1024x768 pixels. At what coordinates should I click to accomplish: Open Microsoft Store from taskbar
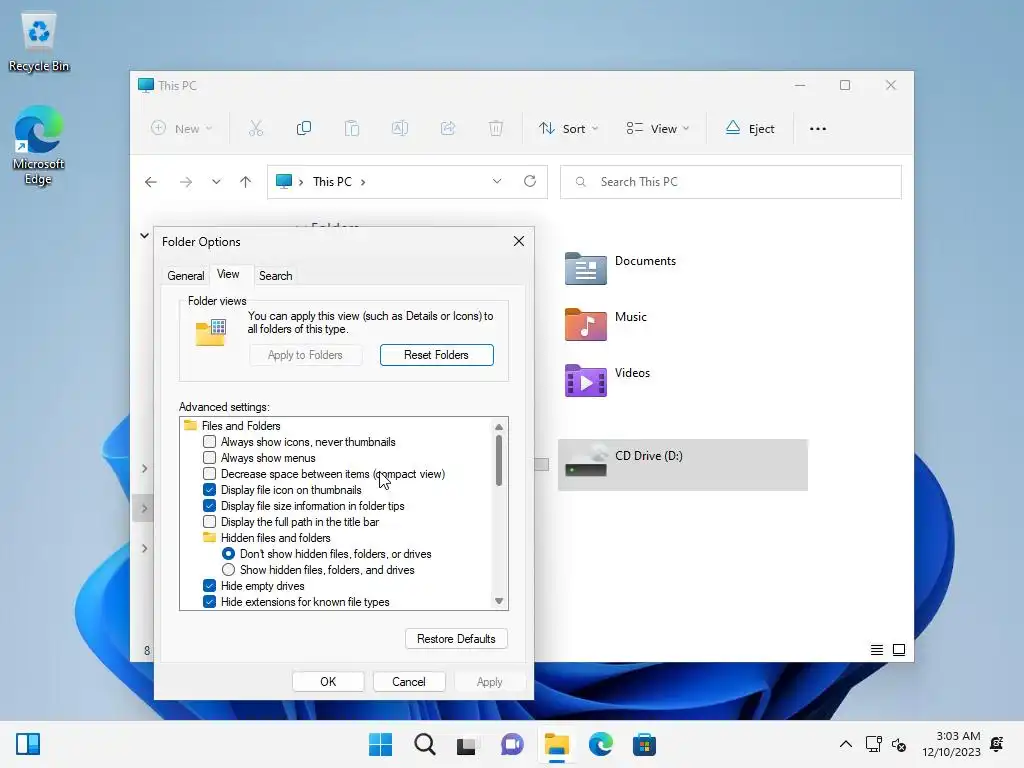pos(644,744)
